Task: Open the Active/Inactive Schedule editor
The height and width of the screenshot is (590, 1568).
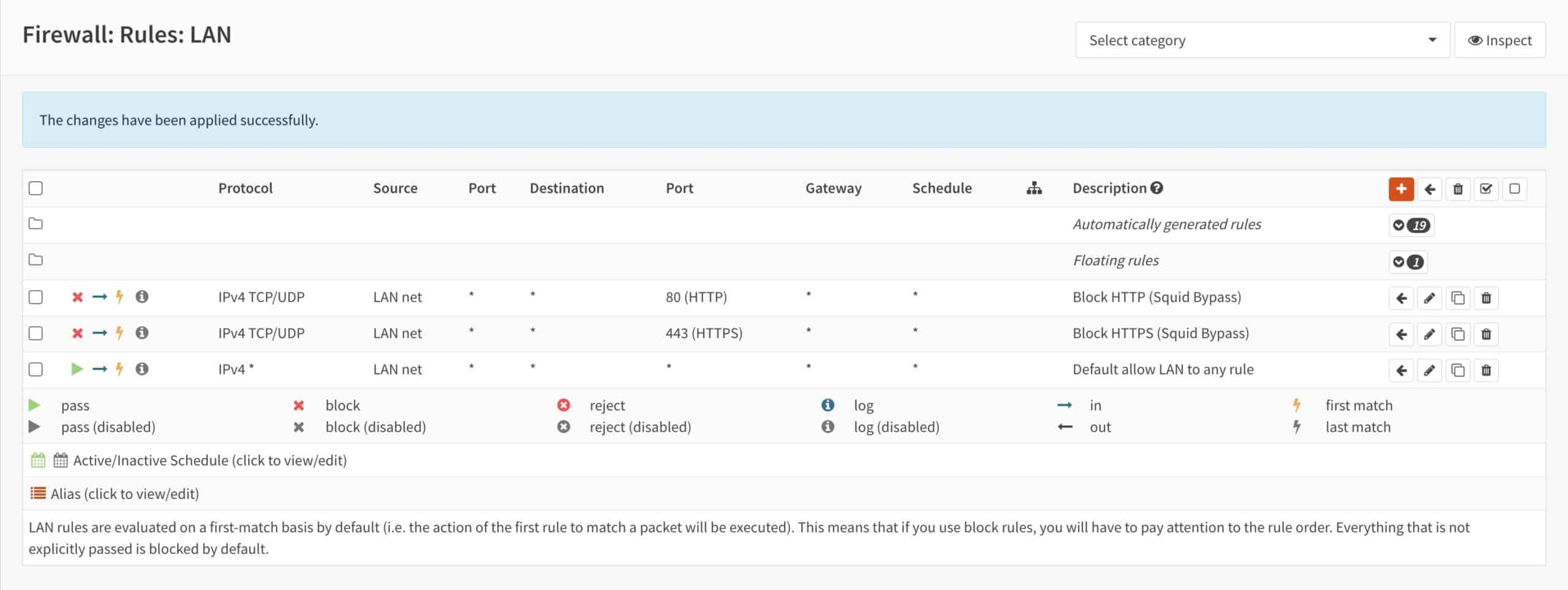Action: (x=209, y=460)
